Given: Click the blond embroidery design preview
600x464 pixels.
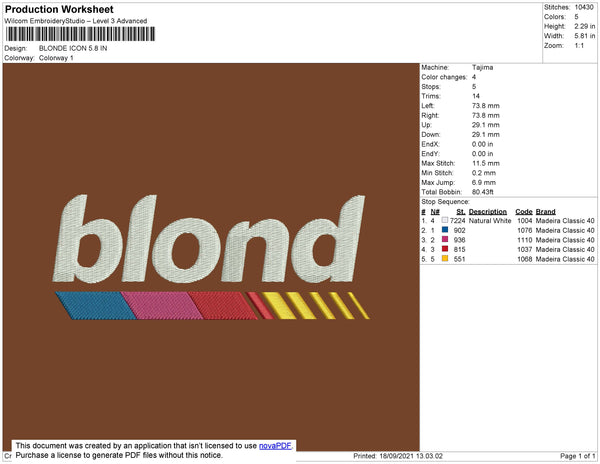Looking at the screenshot, I should point(211,257).
